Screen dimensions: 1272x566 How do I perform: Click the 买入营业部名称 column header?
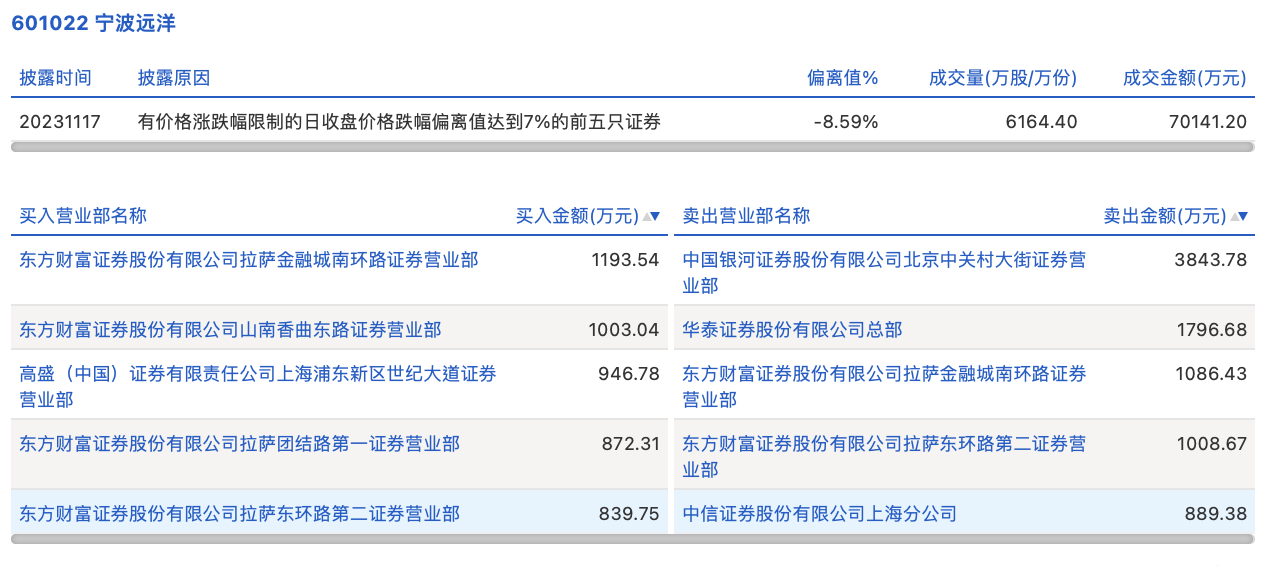click(x=83, y=216)
